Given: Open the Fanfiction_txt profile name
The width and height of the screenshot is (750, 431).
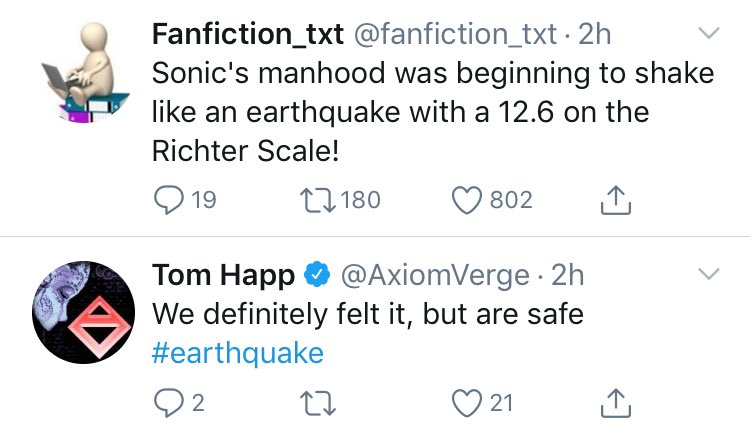Looking at the screenshot, I should pyautogui.click(x=245, y=35).
